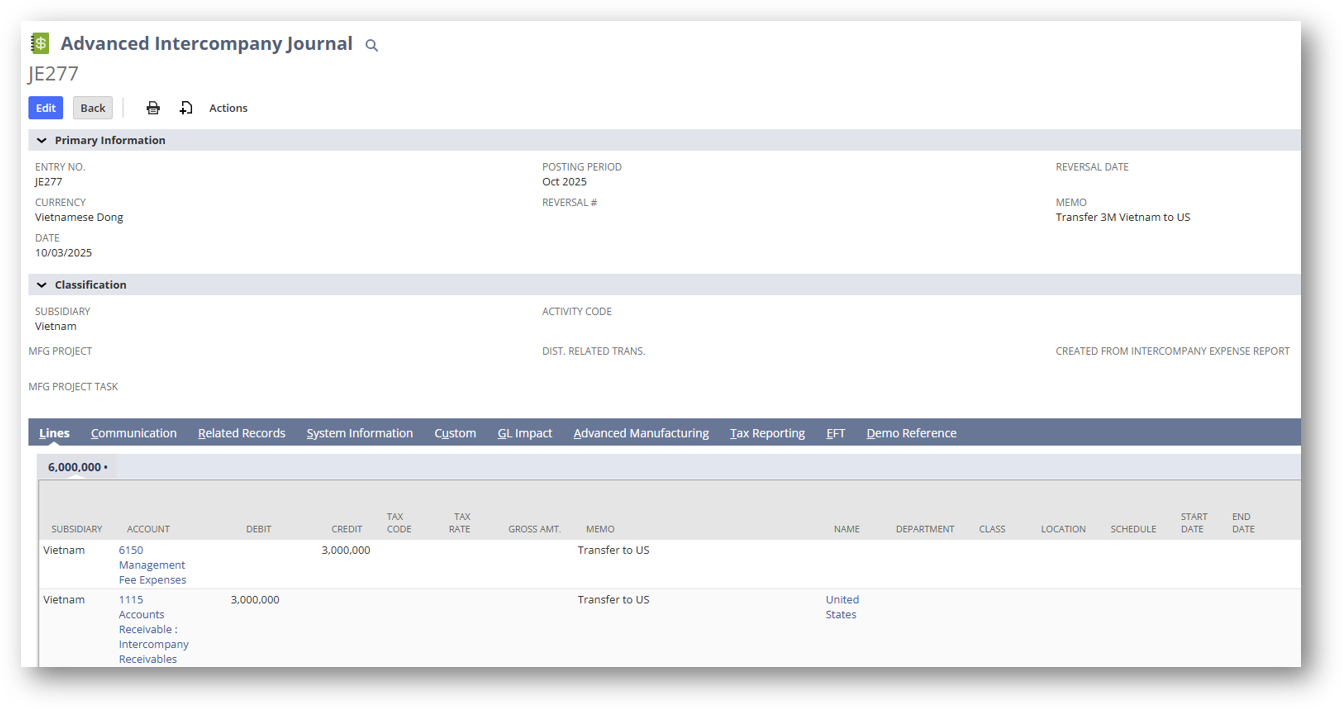Collapse the Primary Information section
This screenshot has width=1343, height=709.
coord(41,140)
